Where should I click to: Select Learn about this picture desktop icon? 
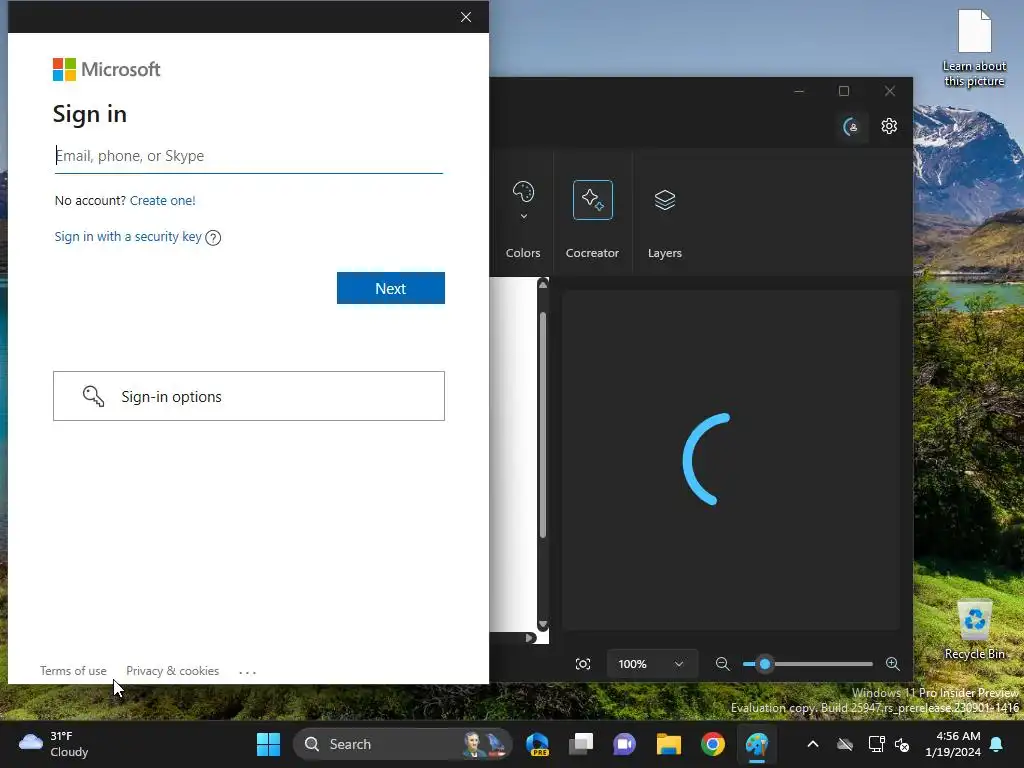click(974, 48)
